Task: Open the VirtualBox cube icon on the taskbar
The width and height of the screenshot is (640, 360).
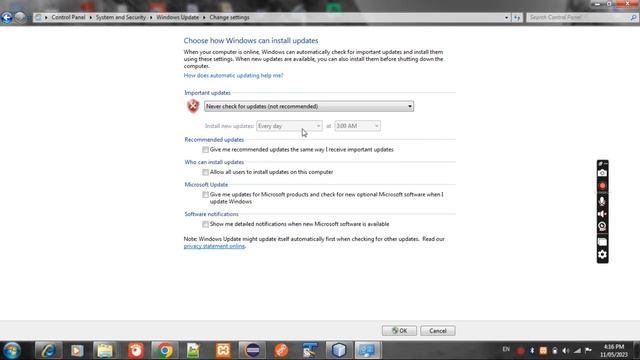Action: [x=339, y=351]
